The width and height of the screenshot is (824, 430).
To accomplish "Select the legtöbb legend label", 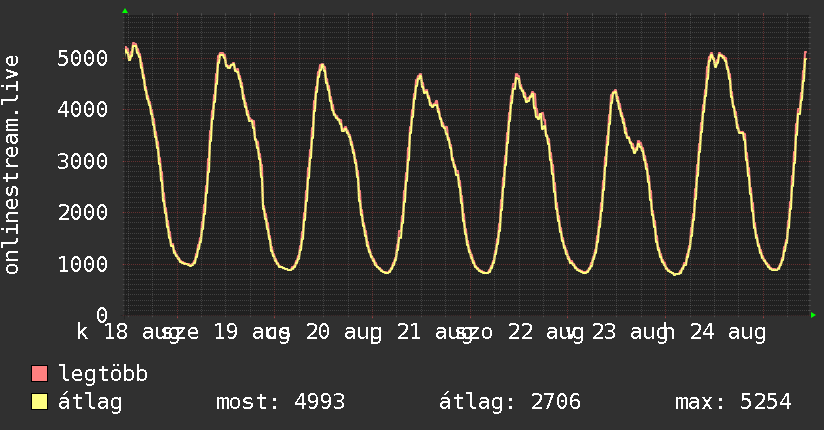I will (103, 374).
